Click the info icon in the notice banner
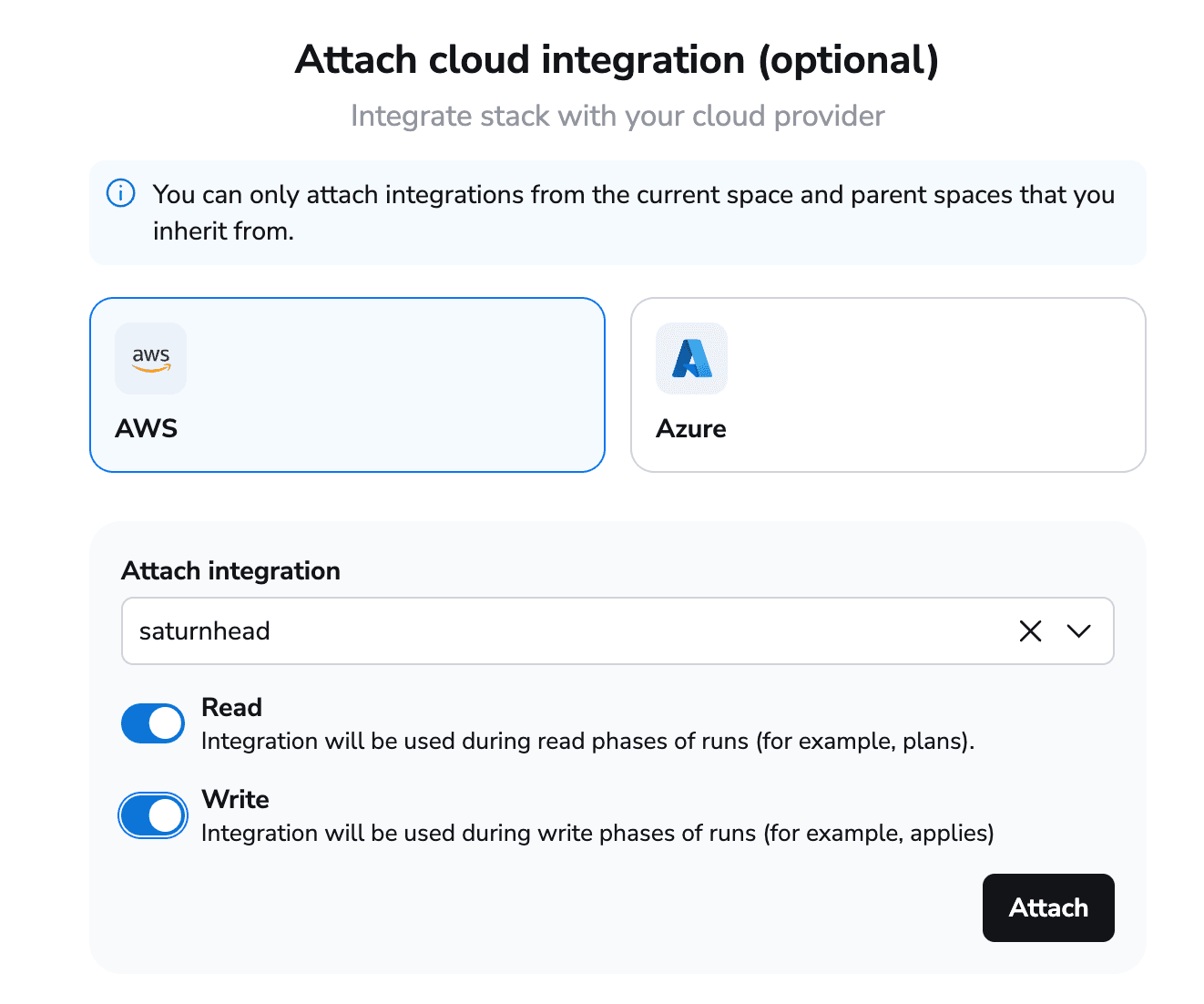 121,193
